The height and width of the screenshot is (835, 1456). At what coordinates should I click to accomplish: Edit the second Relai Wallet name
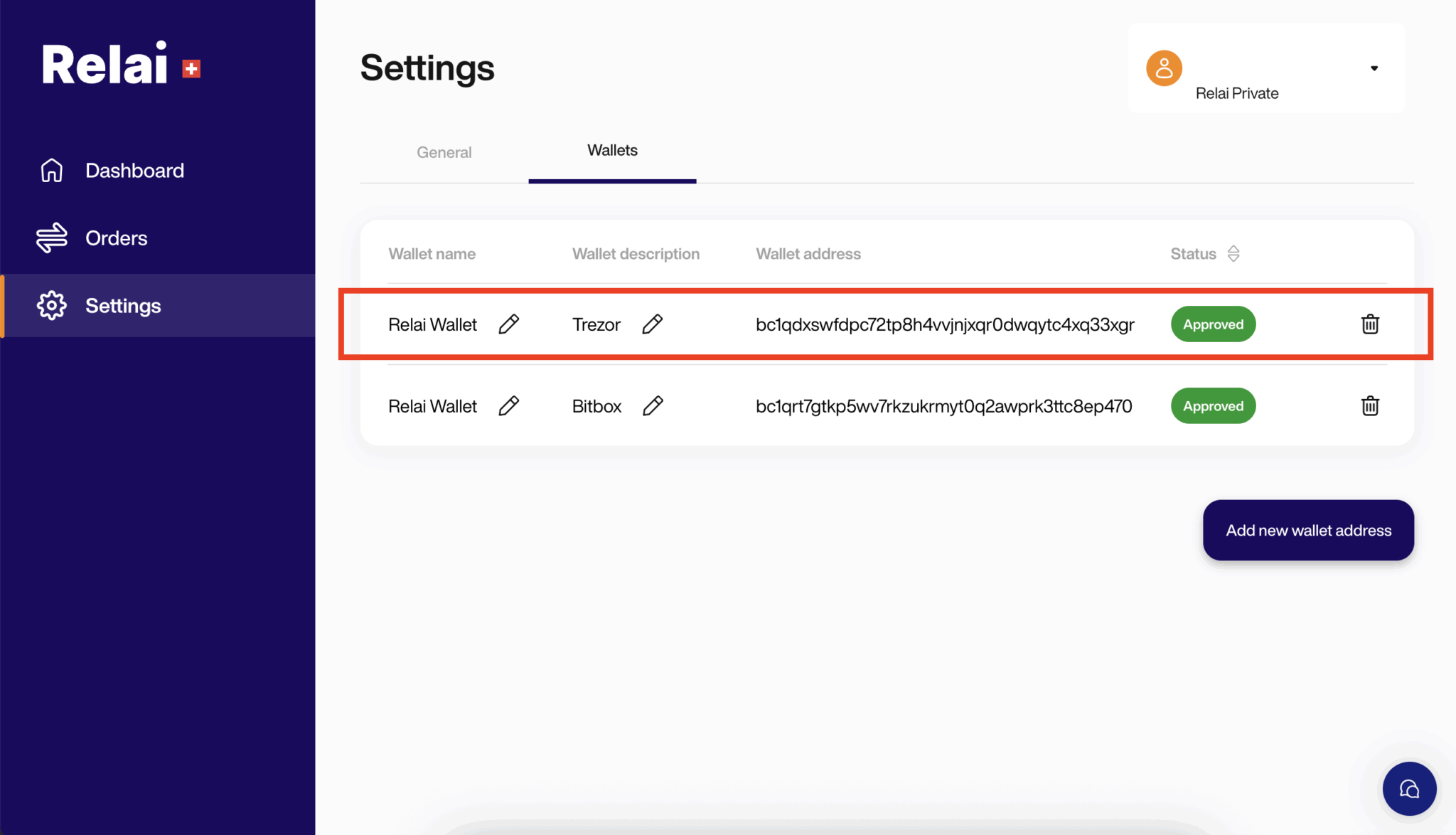[x=509, y=405]
